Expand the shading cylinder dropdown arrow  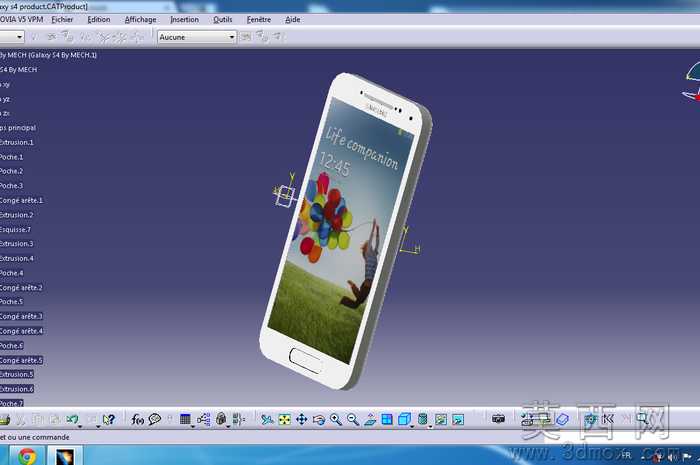pyautogui.click(x=430, y=427)
